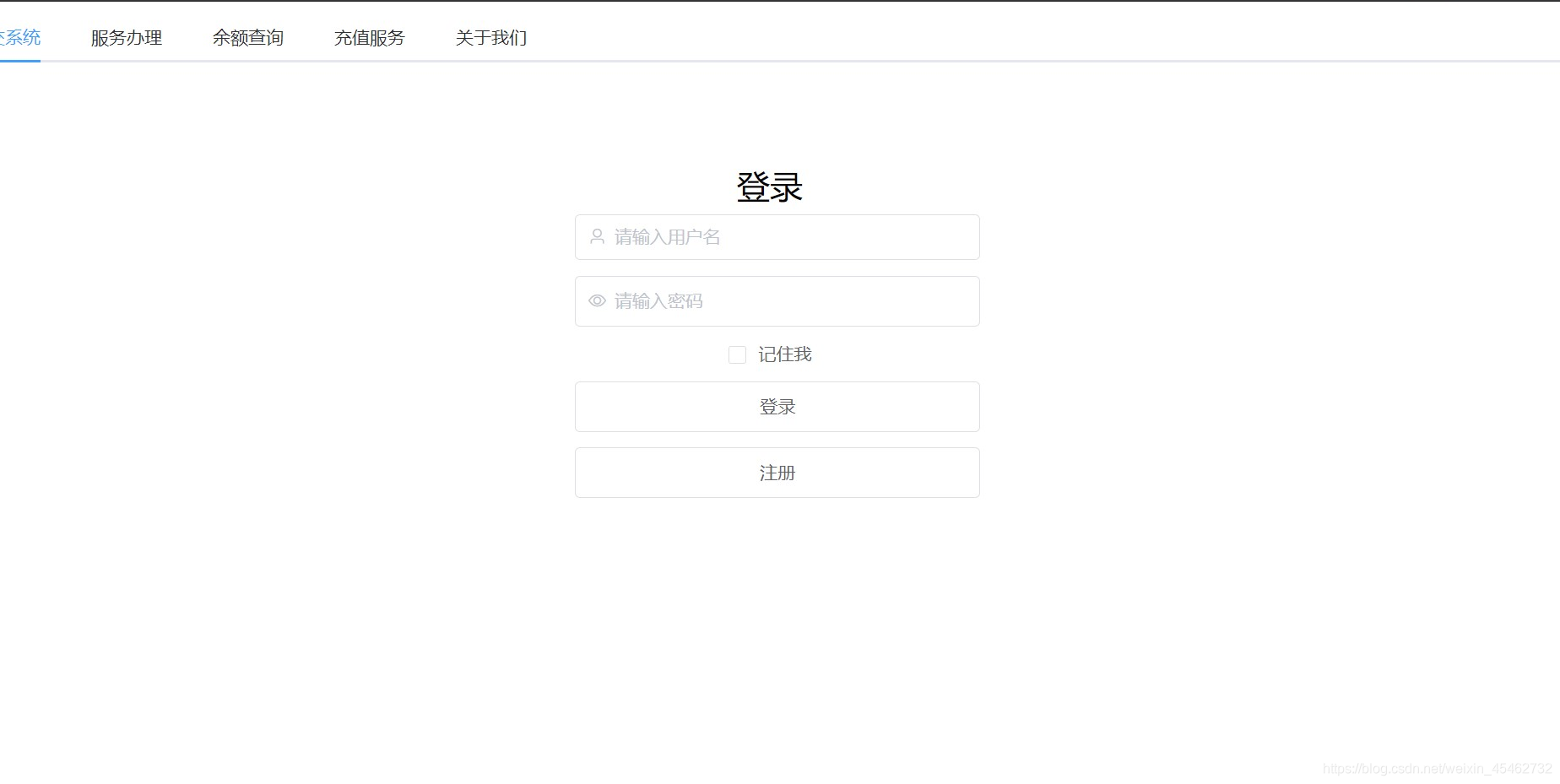
Task: Open the 余额查询 tab
Action: point(247,37)
